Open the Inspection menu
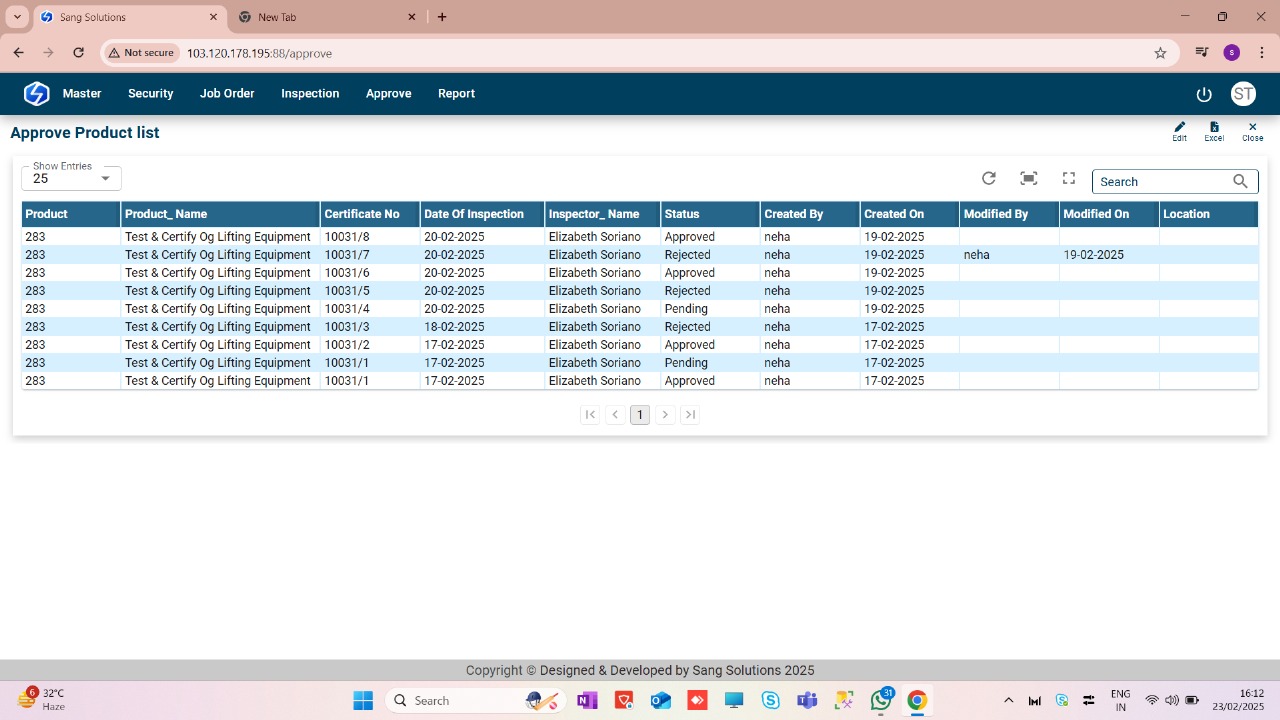 click(310, 93)
